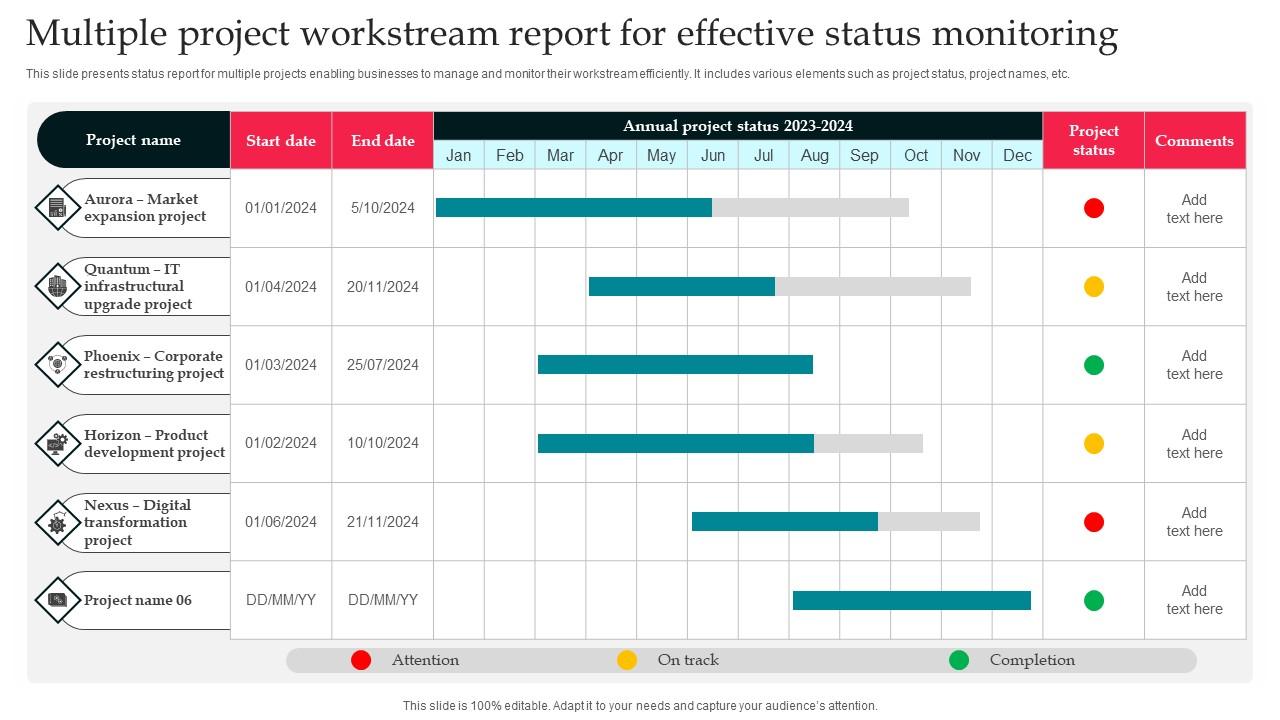Select the Comments column header
The image size is (1280, 720).
1194,140
